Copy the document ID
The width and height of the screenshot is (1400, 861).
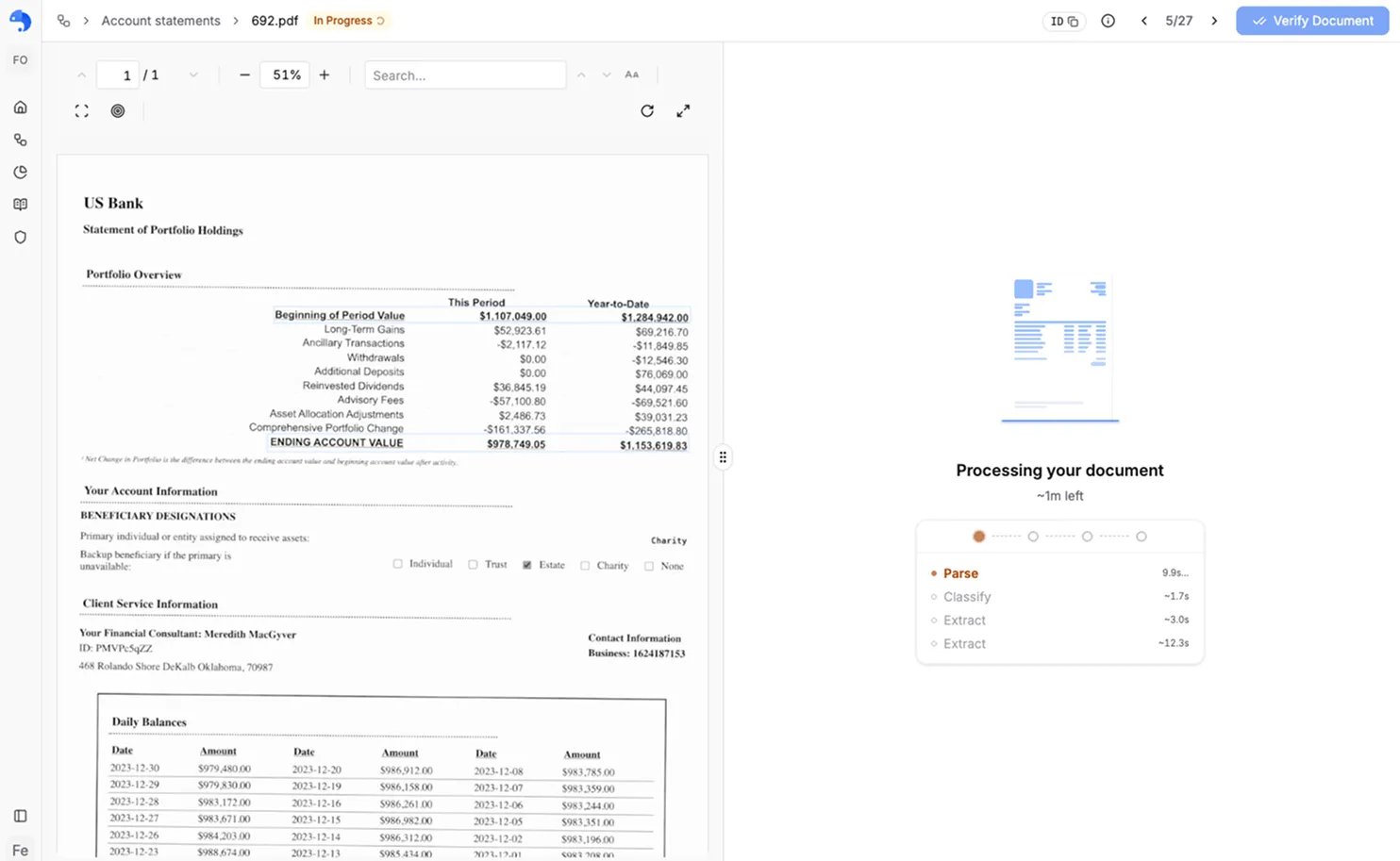[1064, 21]
